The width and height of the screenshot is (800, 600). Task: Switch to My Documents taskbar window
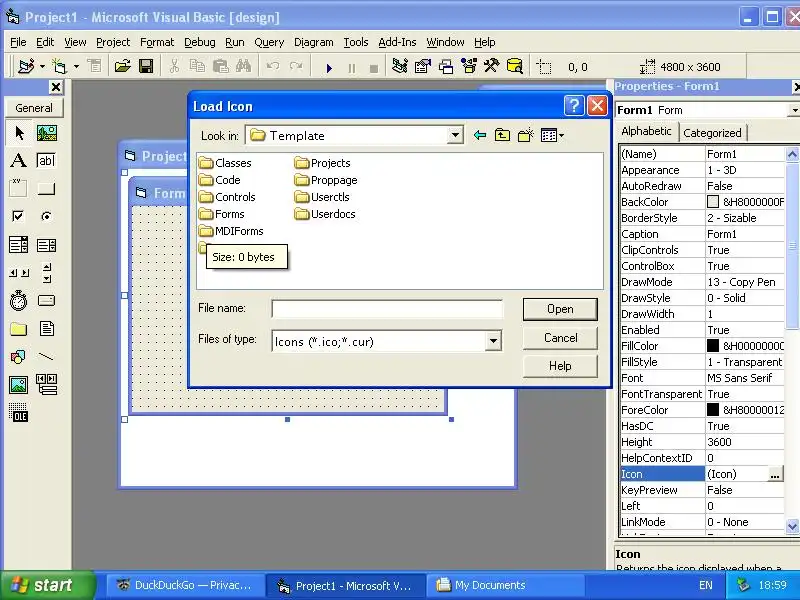pyautogui.click(x=504, y=586)
